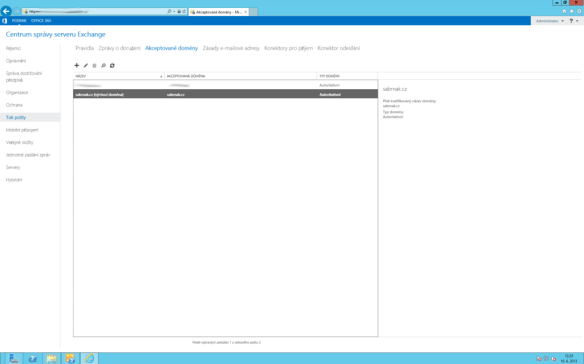This screenshot has height=364, width=584.
Task: Open Ochrana in left navigation
Action: point(14,105)
